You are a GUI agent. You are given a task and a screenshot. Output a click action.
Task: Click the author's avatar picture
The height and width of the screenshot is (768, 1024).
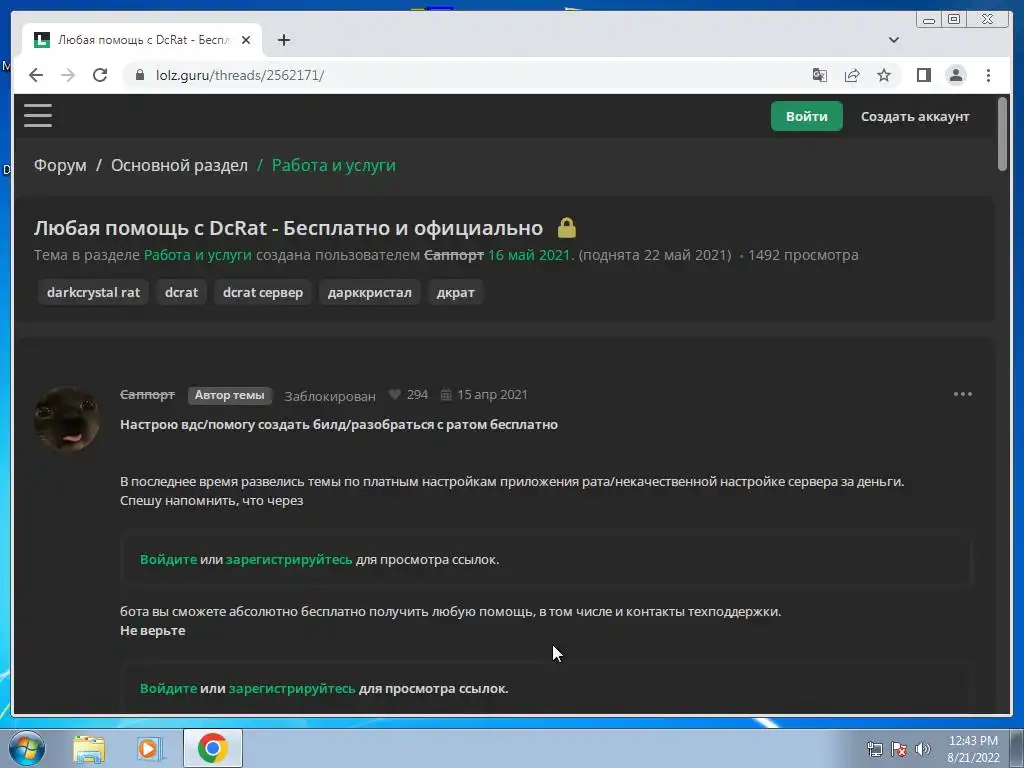[x=67, y=419]
